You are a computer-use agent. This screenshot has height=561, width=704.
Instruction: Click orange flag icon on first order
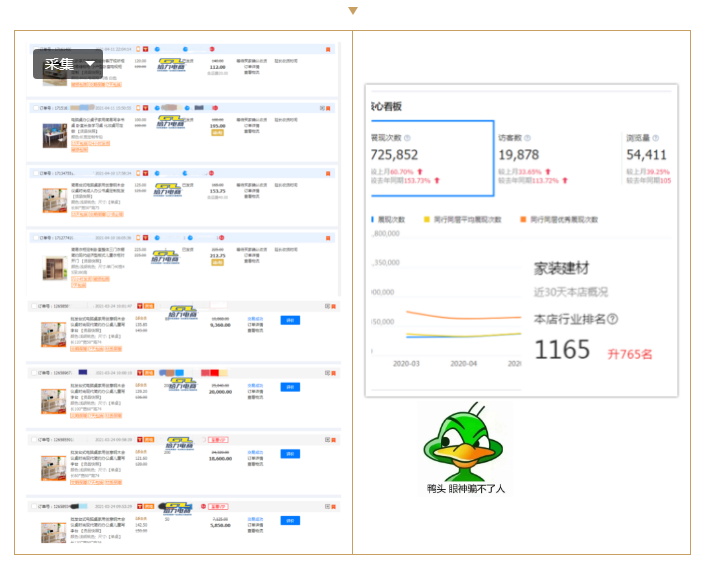[x=329, y=49]
